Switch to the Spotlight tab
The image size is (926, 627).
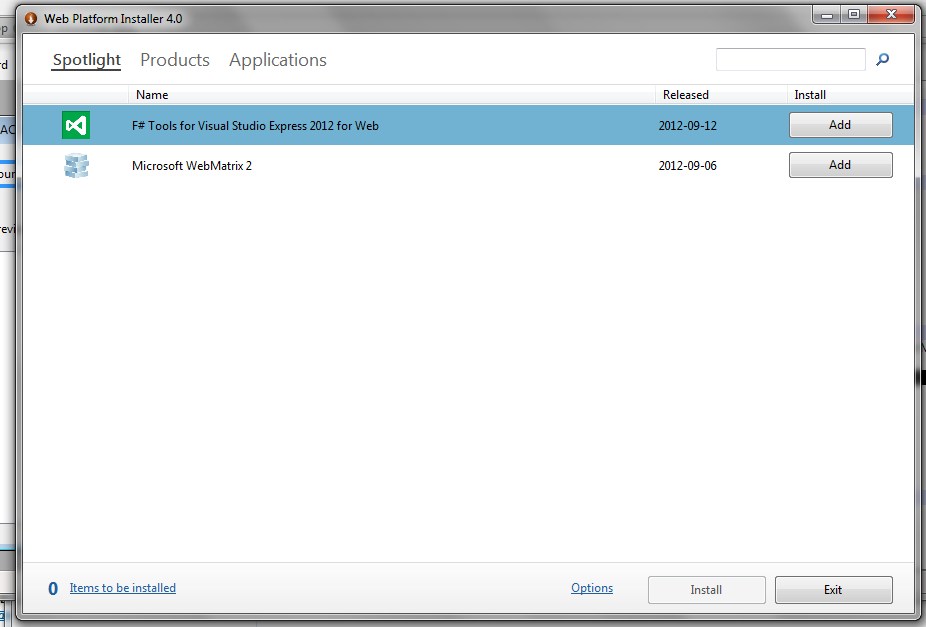(x=87, y=60)
